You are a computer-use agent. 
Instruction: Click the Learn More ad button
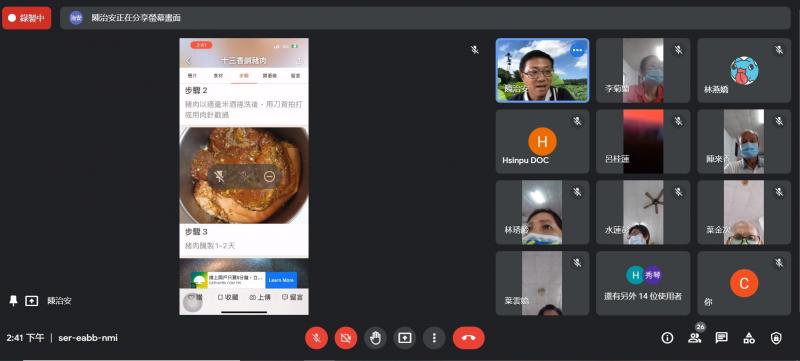tap(281, 280)
